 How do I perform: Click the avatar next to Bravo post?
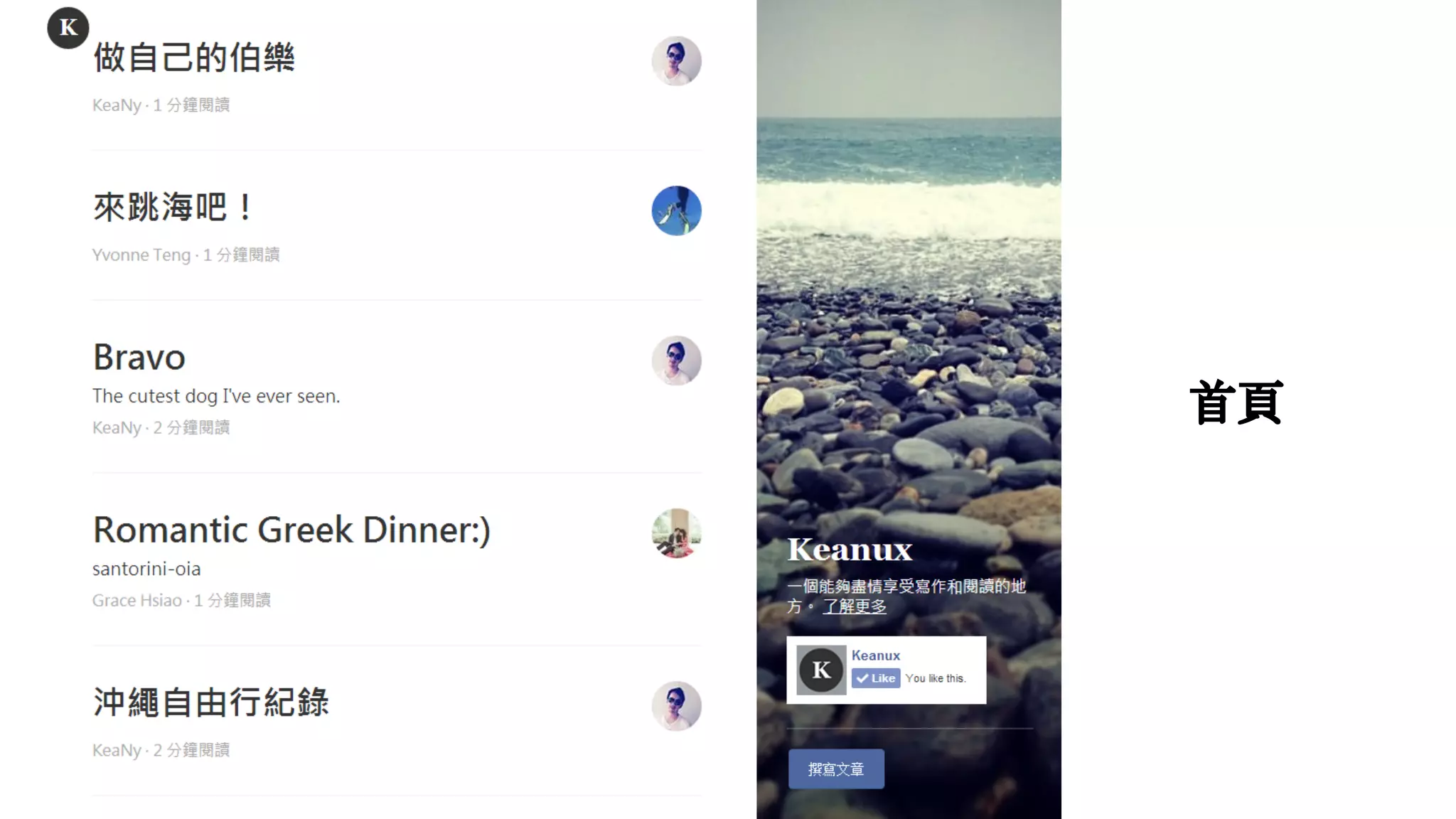pyautogui.click(x=676, y=360)
